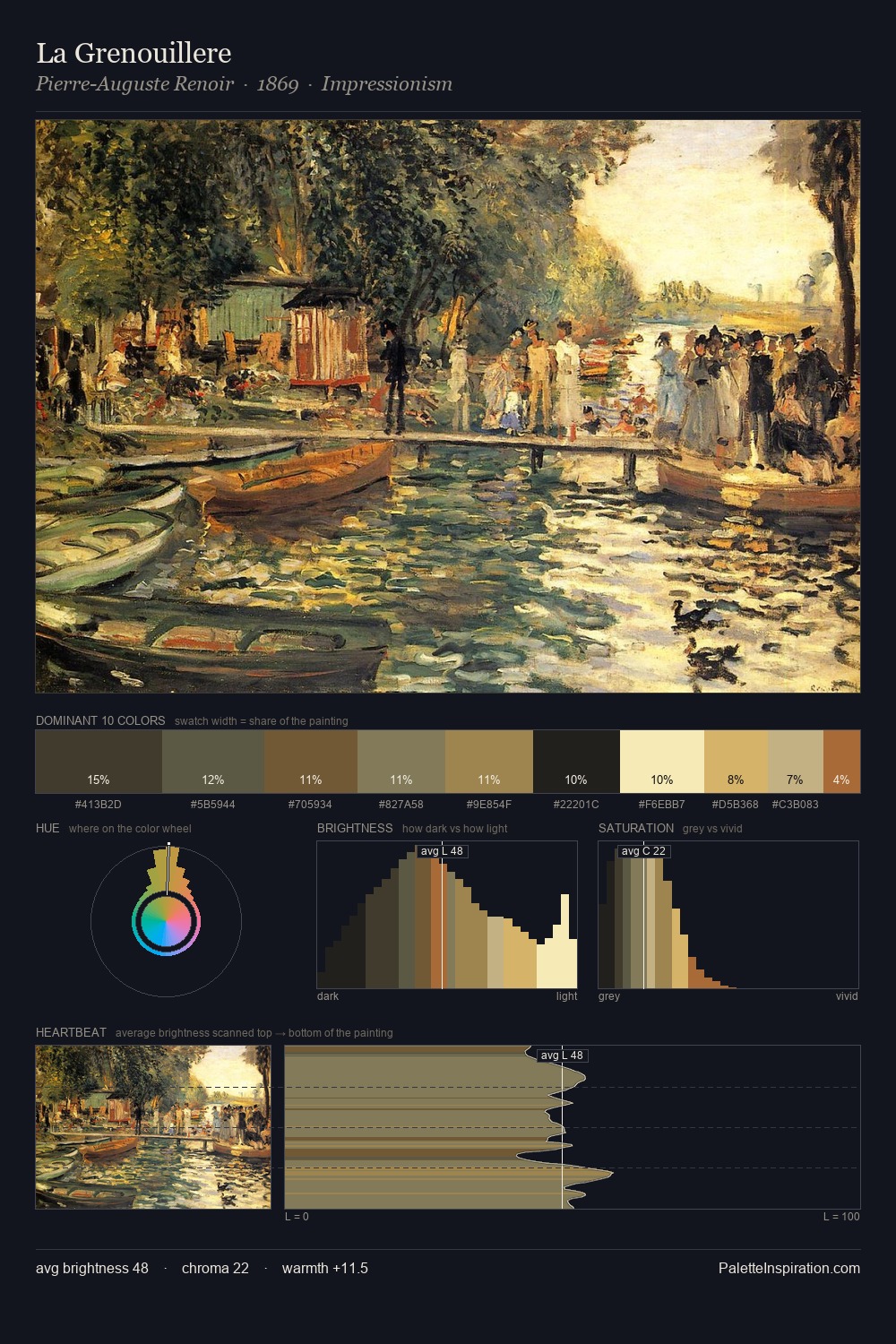
Task: Click the 'vivid' axis label
Action: (x=847, y=996)
